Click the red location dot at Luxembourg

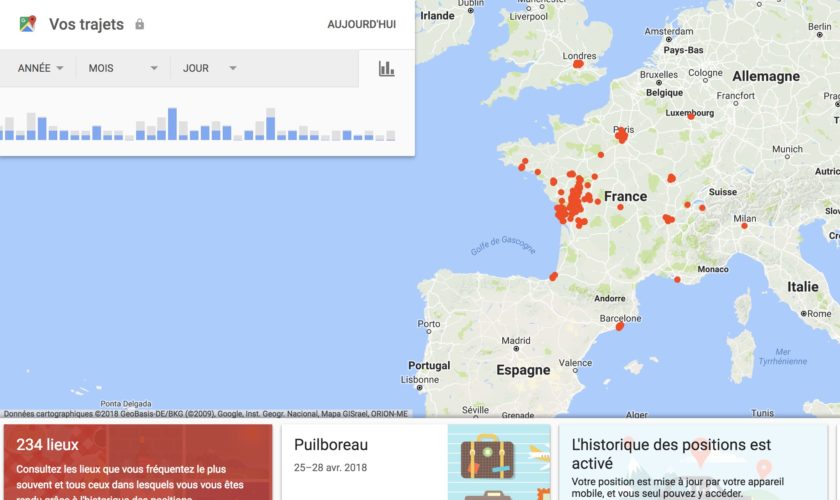pyautogui.click(x=691, y=116)
